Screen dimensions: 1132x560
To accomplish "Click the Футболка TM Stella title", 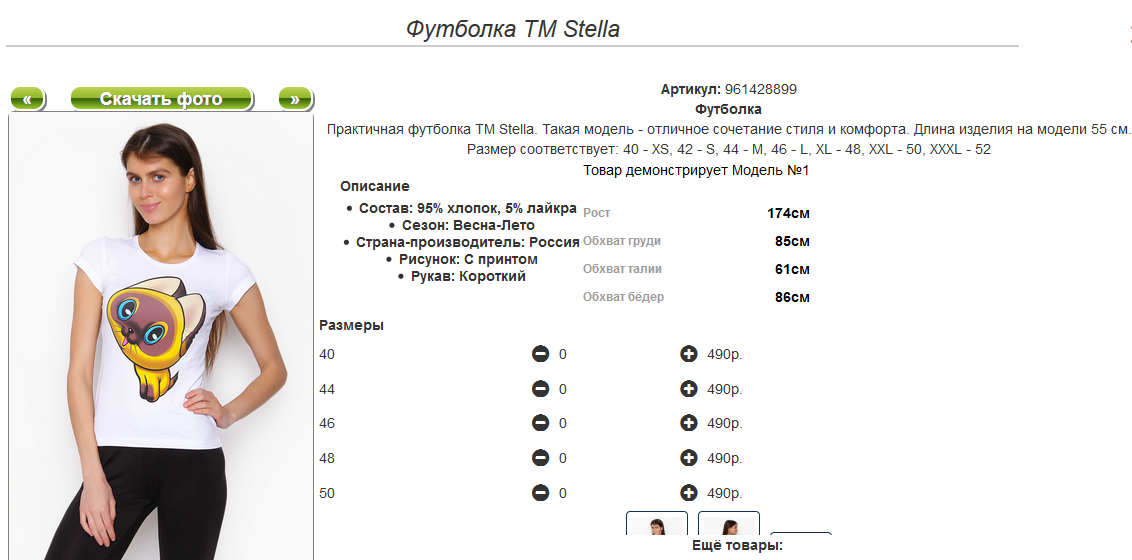I will tap(513, 29).
